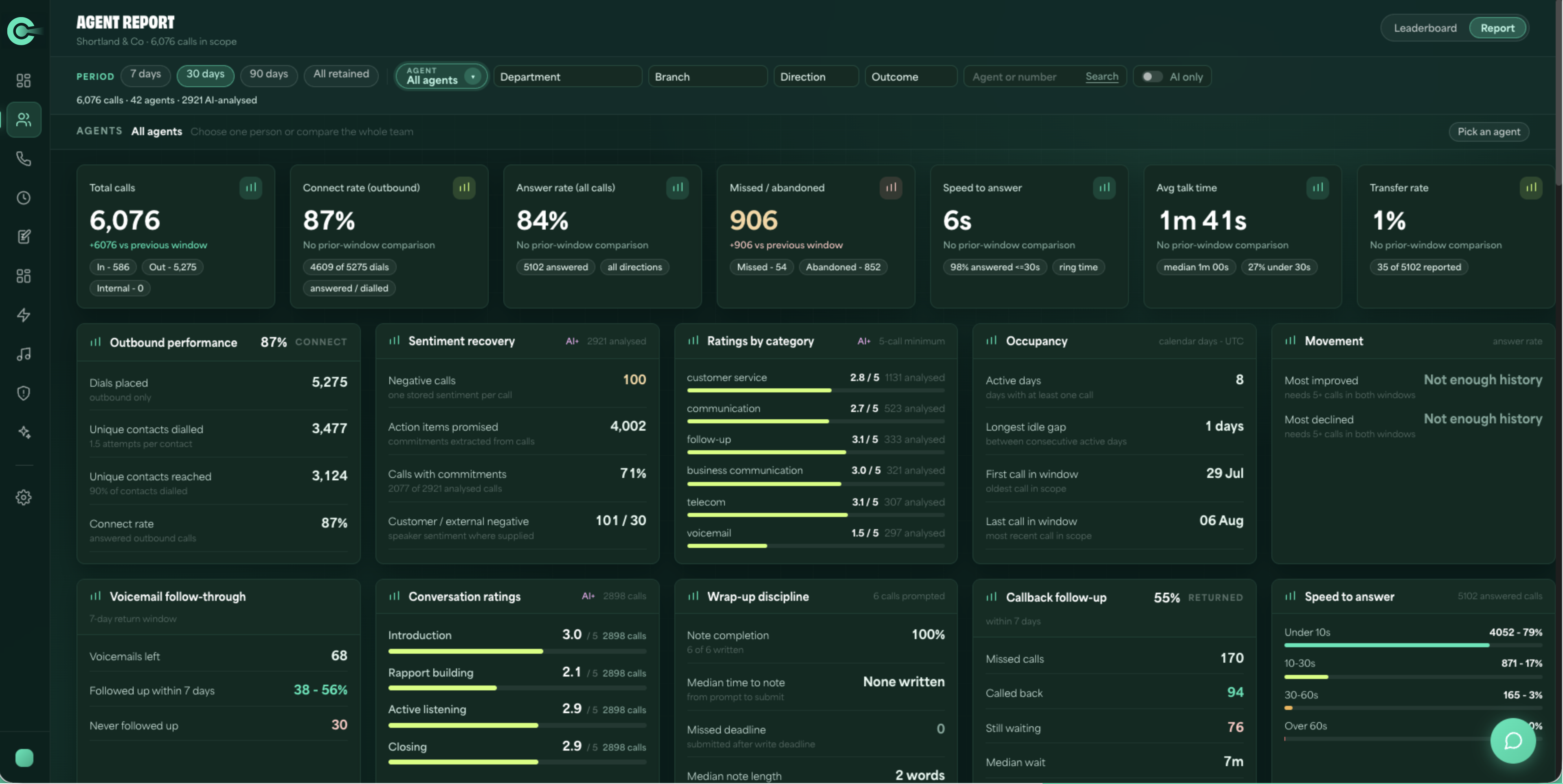Click the green avatar at sidebar bottom
Viewport: 1563px width, 784px height.
pos(24,758)
